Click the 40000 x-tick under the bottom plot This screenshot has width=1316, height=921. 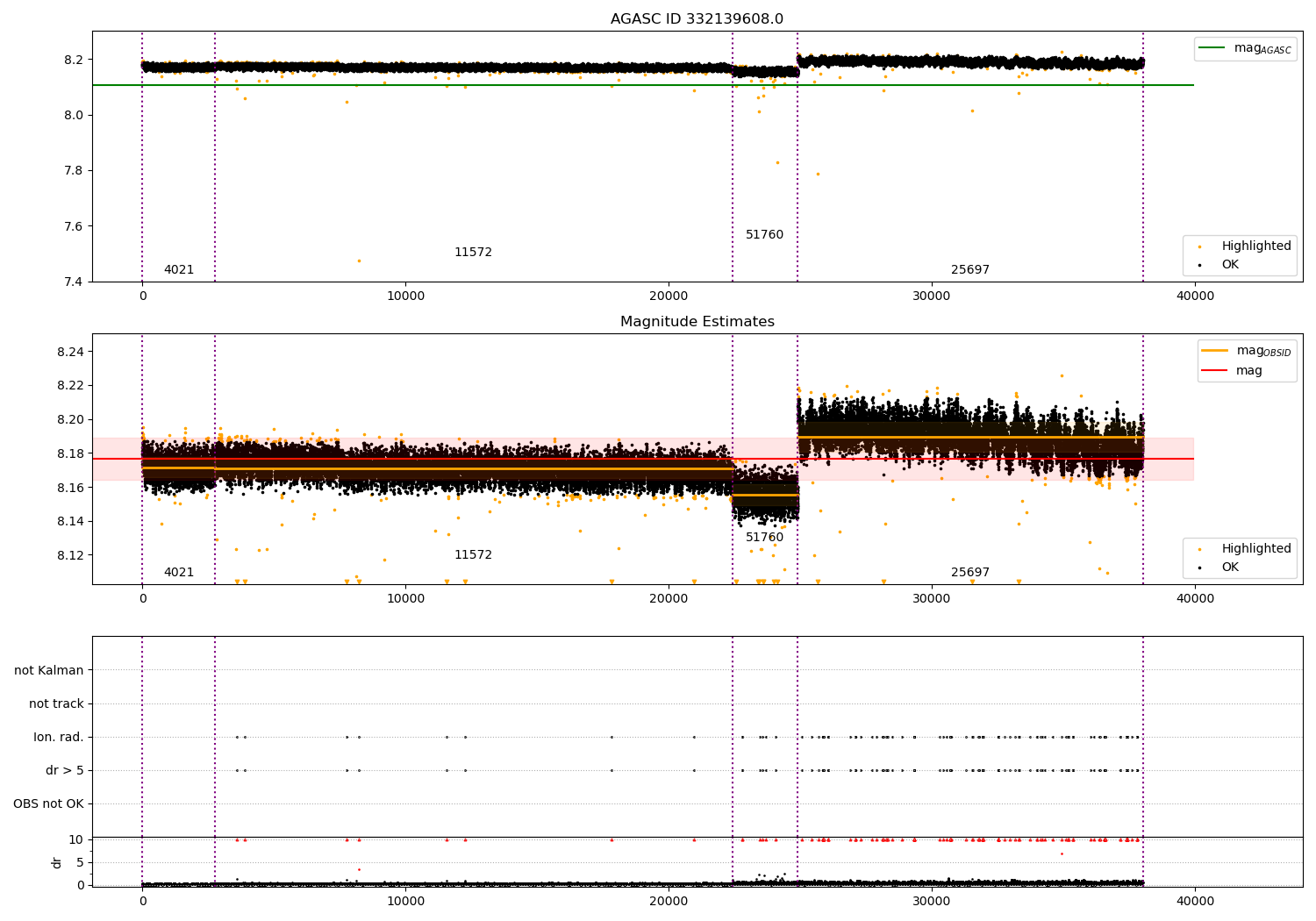tap(1195, 900)
